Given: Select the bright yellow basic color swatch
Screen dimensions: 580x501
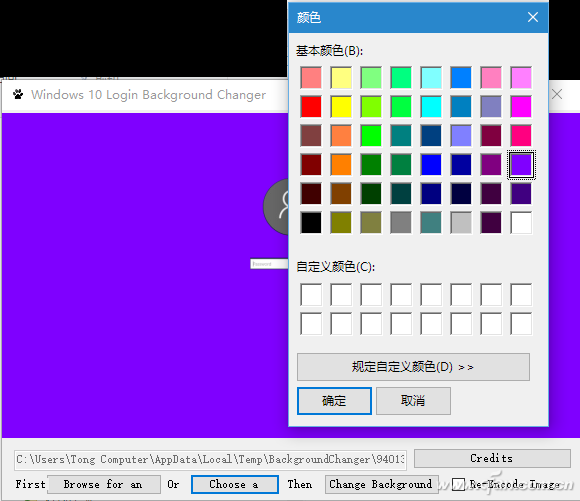Looking at the screenshot, I should 341,107.
